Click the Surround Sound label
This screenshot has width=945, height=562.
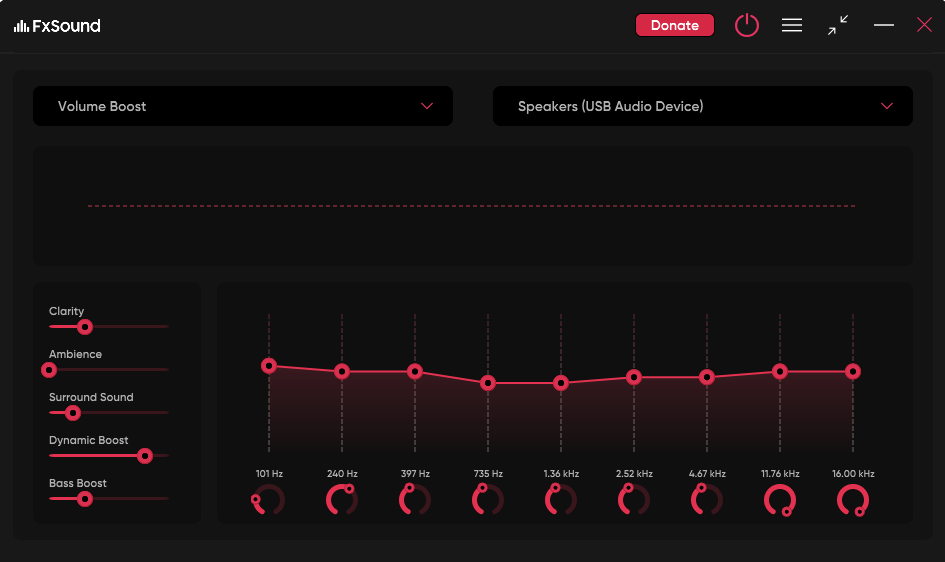91,397
